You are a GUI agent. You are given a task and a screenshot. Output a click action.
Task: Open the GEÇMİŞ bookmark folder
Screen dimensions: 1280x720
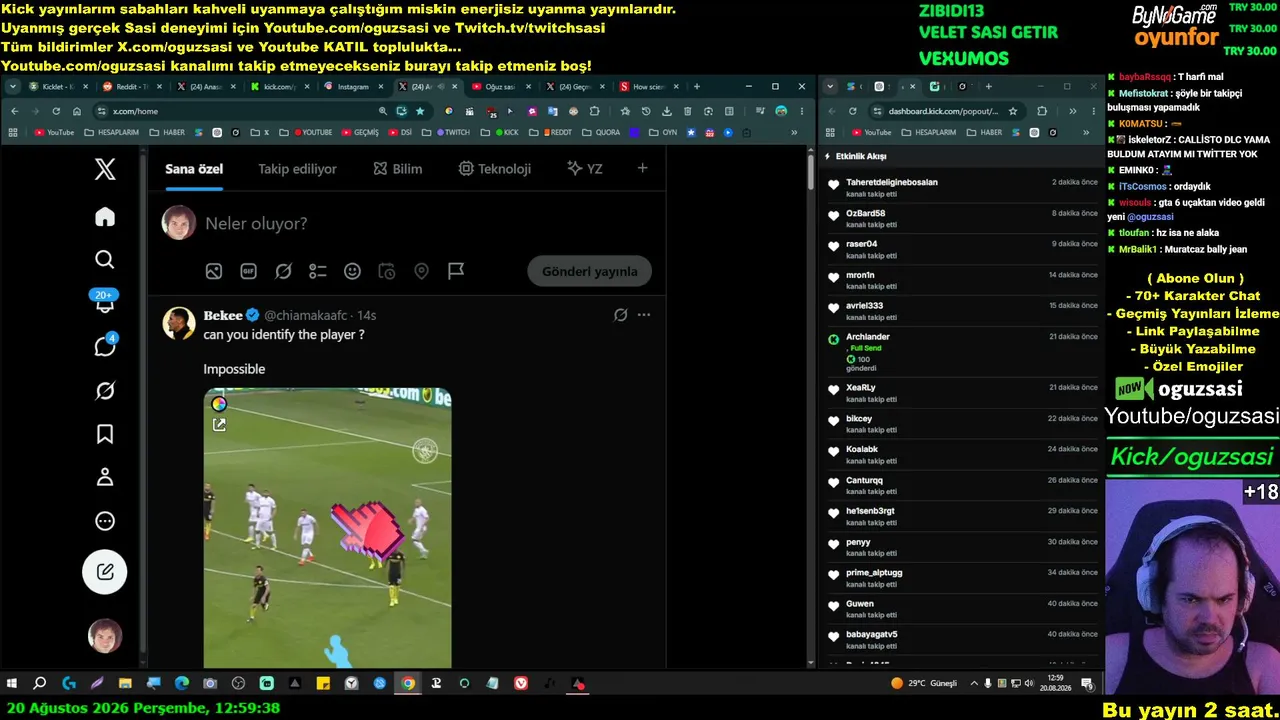[x=360, y=132]
